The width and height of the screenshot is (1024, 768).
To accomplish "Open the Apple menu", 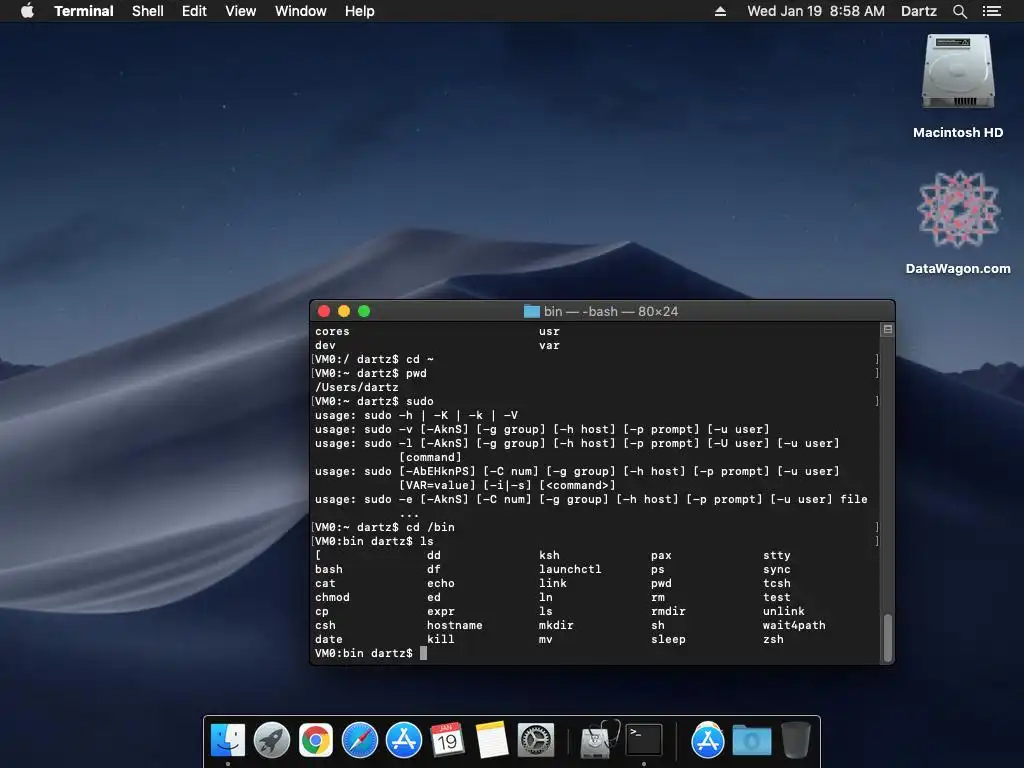I will point(27,10).
